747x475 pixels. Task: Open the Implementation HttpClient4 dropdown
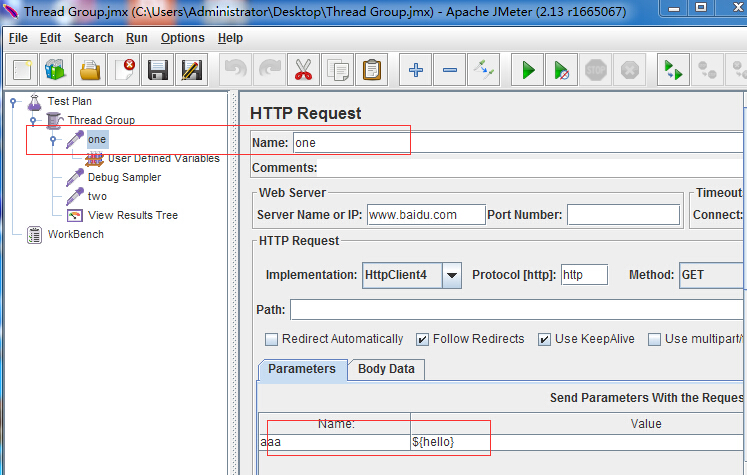(x=452, y=275)
